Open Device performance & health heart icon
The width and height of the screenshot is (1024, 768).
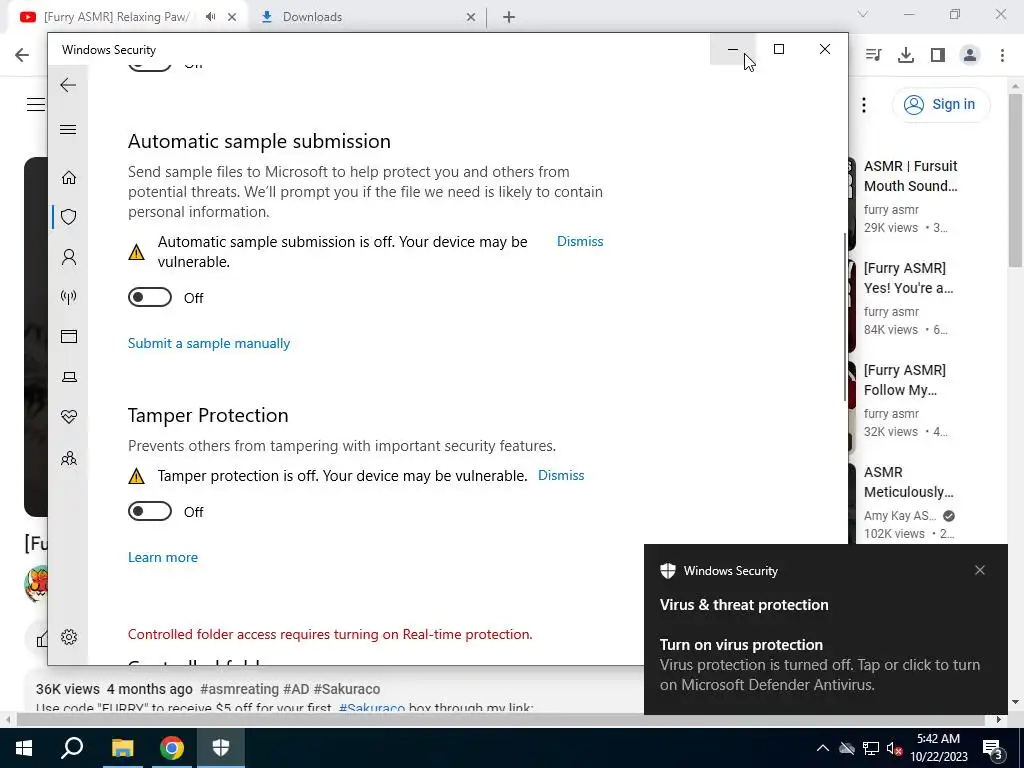pos(69,417)
